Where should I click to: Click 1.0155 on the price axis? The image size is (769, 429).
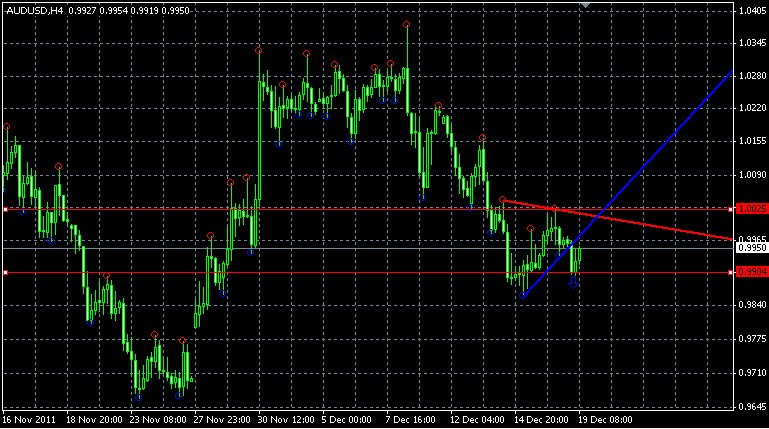click(752, 141)
